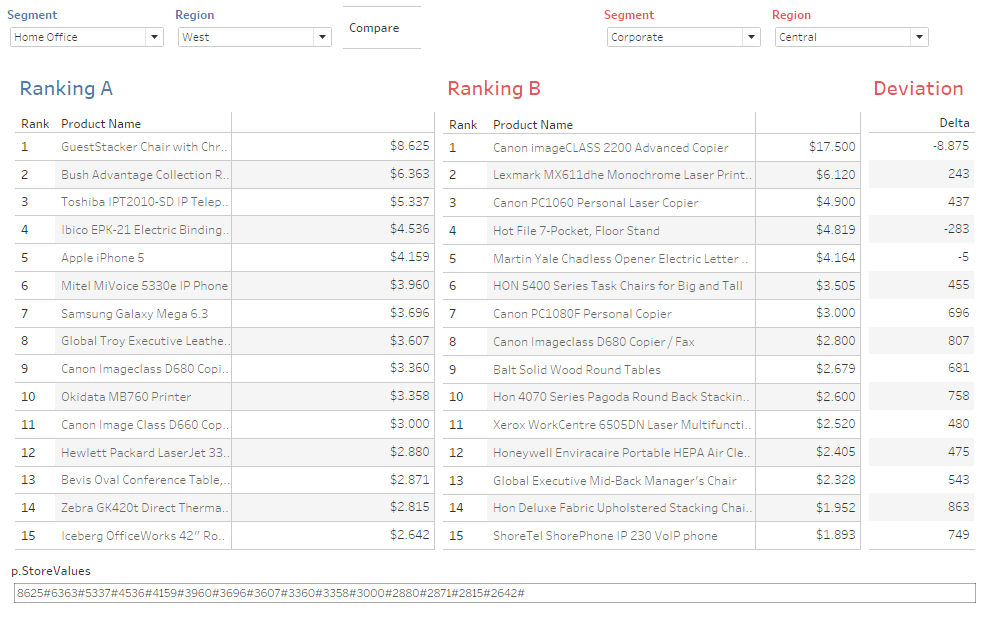Image resolution: width=982 pixels, height=617 pixels.
Task: Expand the West region dropdown
Action: [x=254, y=37]
